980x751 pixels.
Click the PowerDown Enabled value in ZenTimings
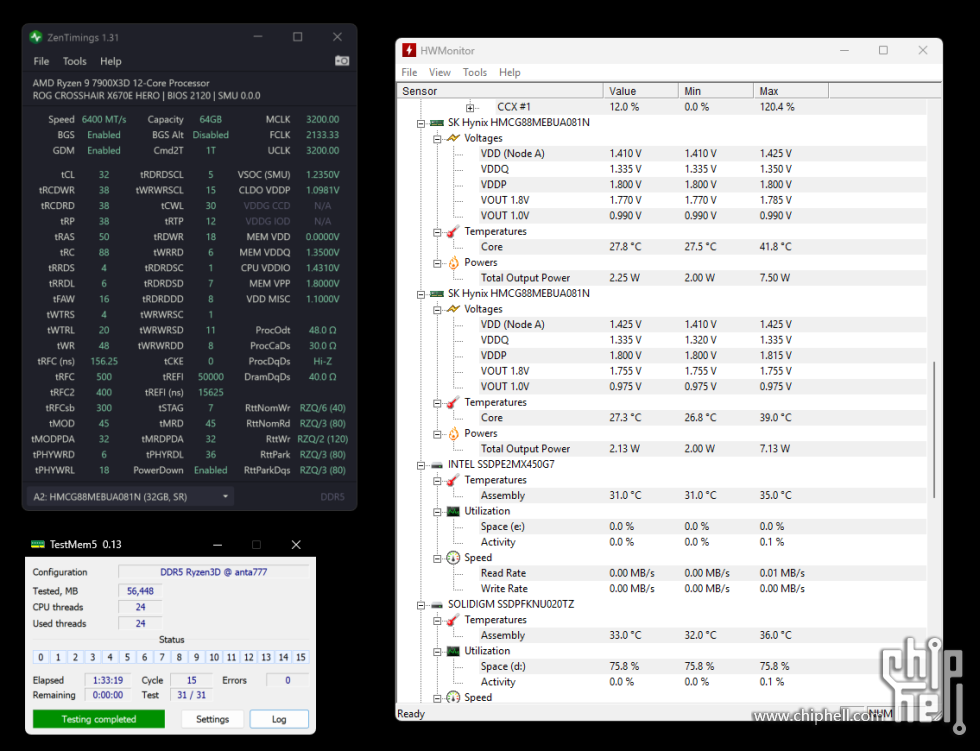tap(211, 470)
